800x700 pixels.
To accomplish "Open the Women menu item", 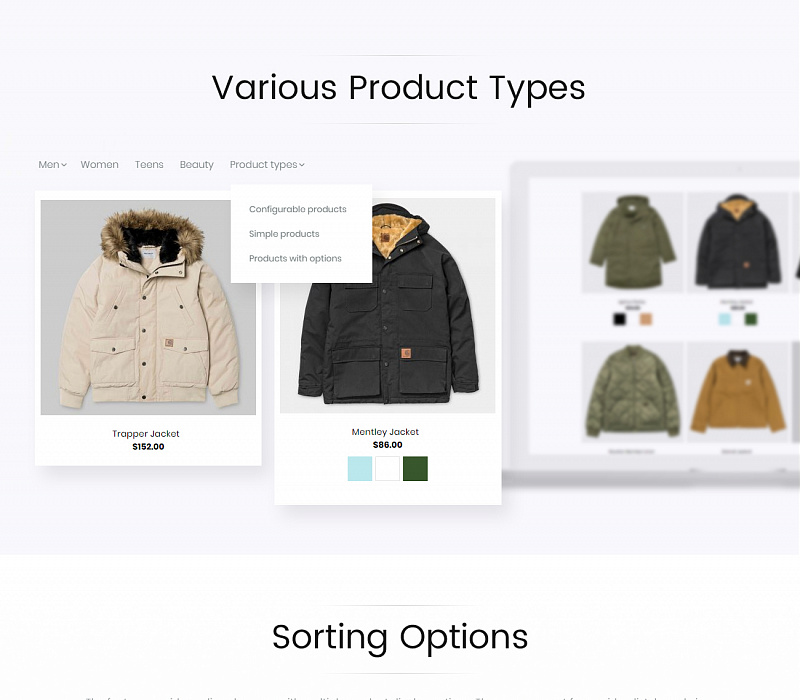I will [x=99, y=164].
